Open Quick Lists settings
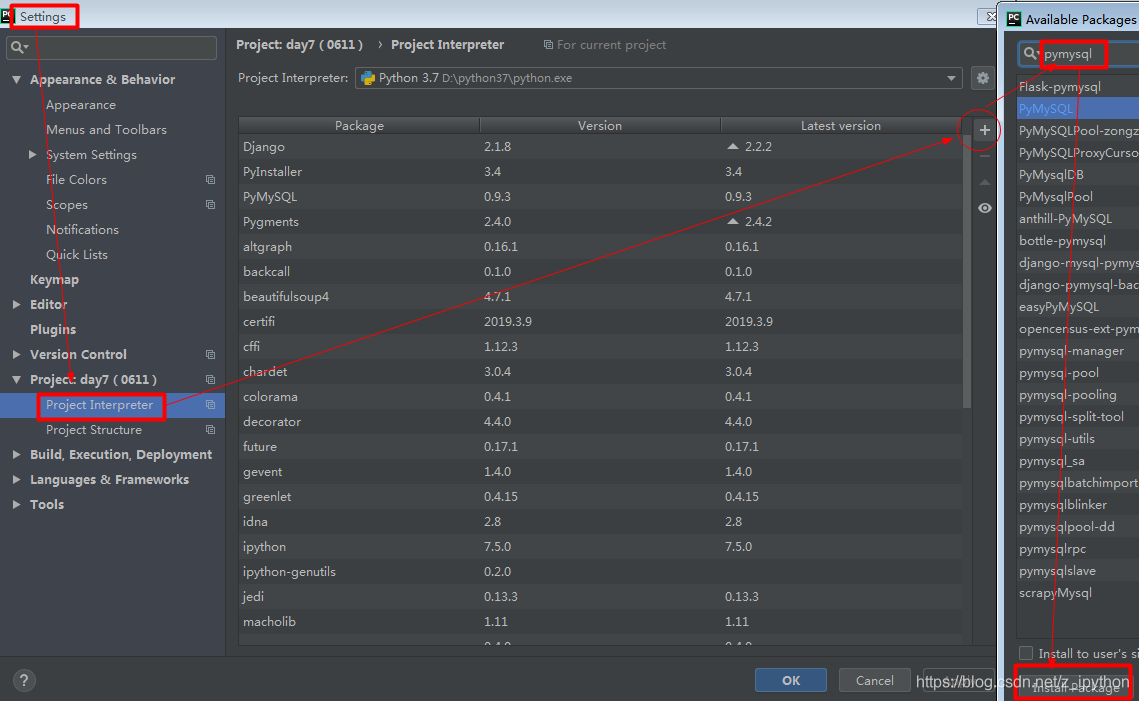Image resolution: width=1139 pixels, height=701 pixels. click(x=76, y=255)
